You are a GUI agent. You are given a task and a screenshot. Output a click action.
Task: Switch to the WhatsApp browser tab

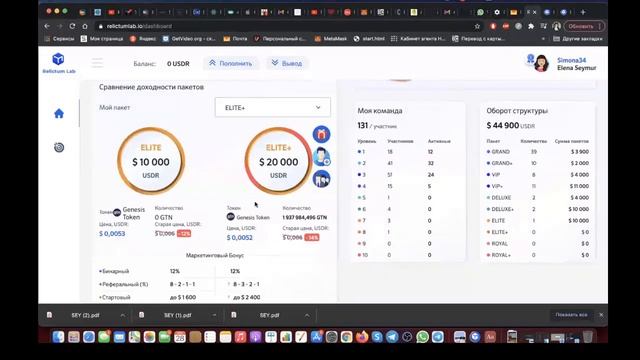click(480, 12)
